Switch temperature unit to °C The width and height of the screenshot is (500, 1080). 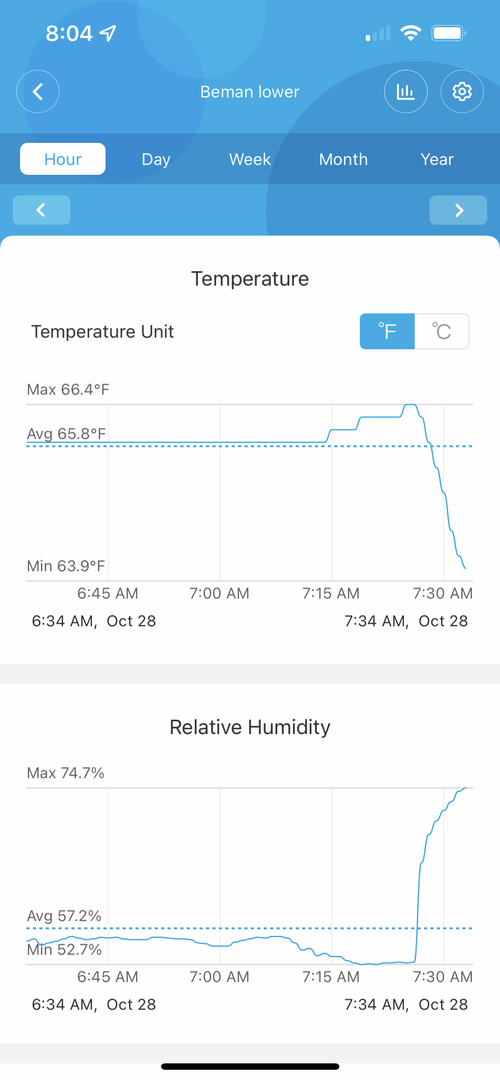click(442, 331)
